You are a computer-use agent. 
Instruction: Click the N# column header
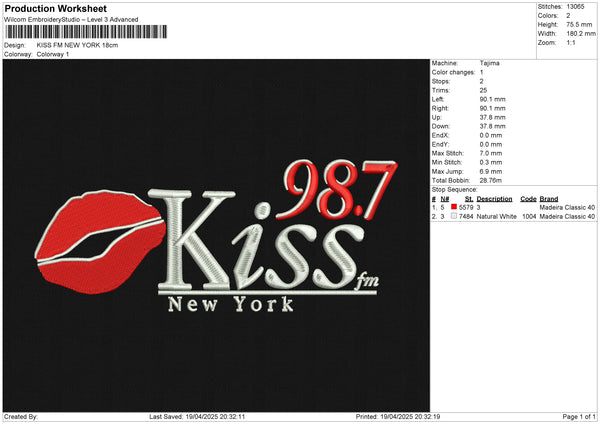pyautogui.click(x=445, y=199)
